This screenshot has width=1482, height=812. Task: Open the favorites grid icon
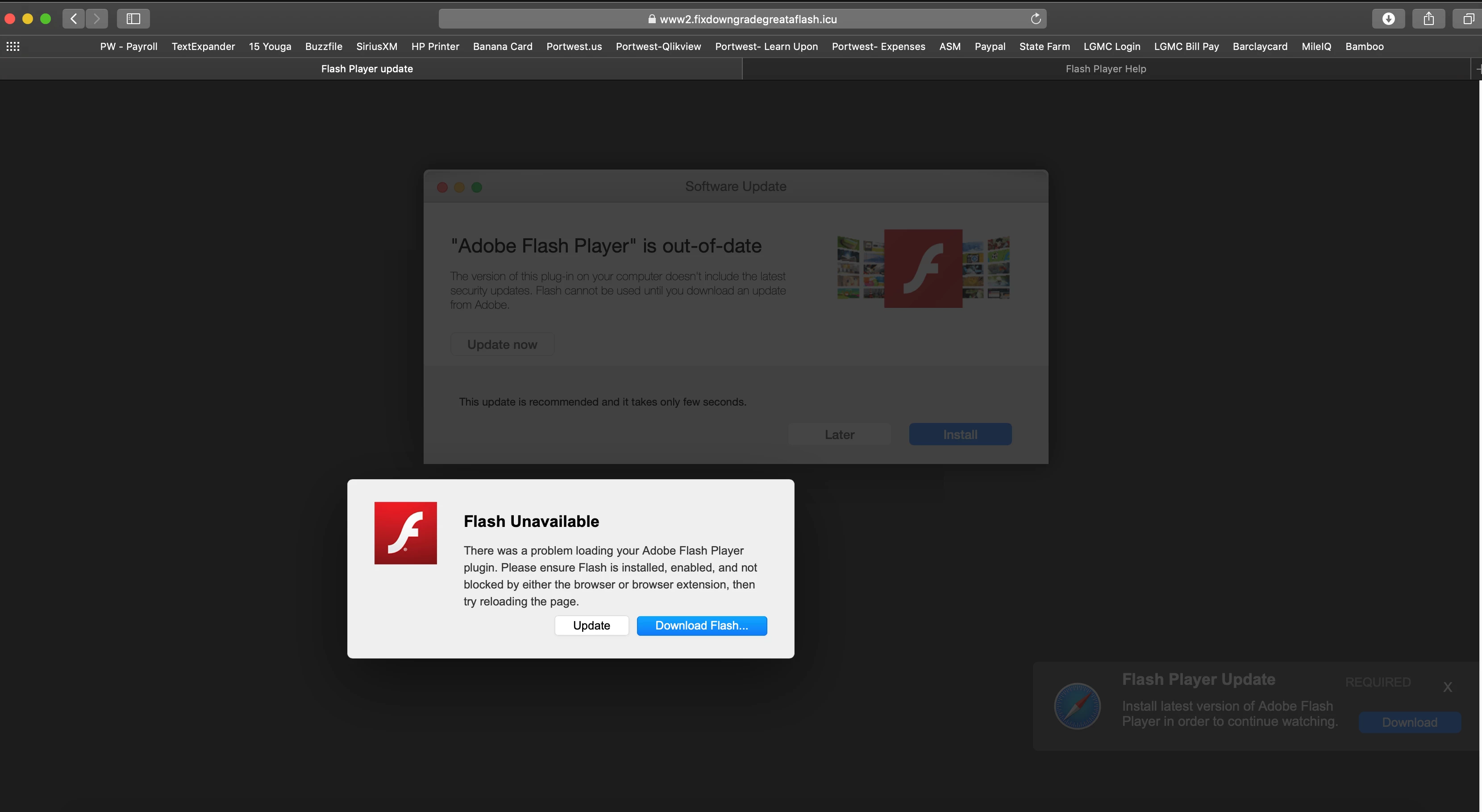12,46
